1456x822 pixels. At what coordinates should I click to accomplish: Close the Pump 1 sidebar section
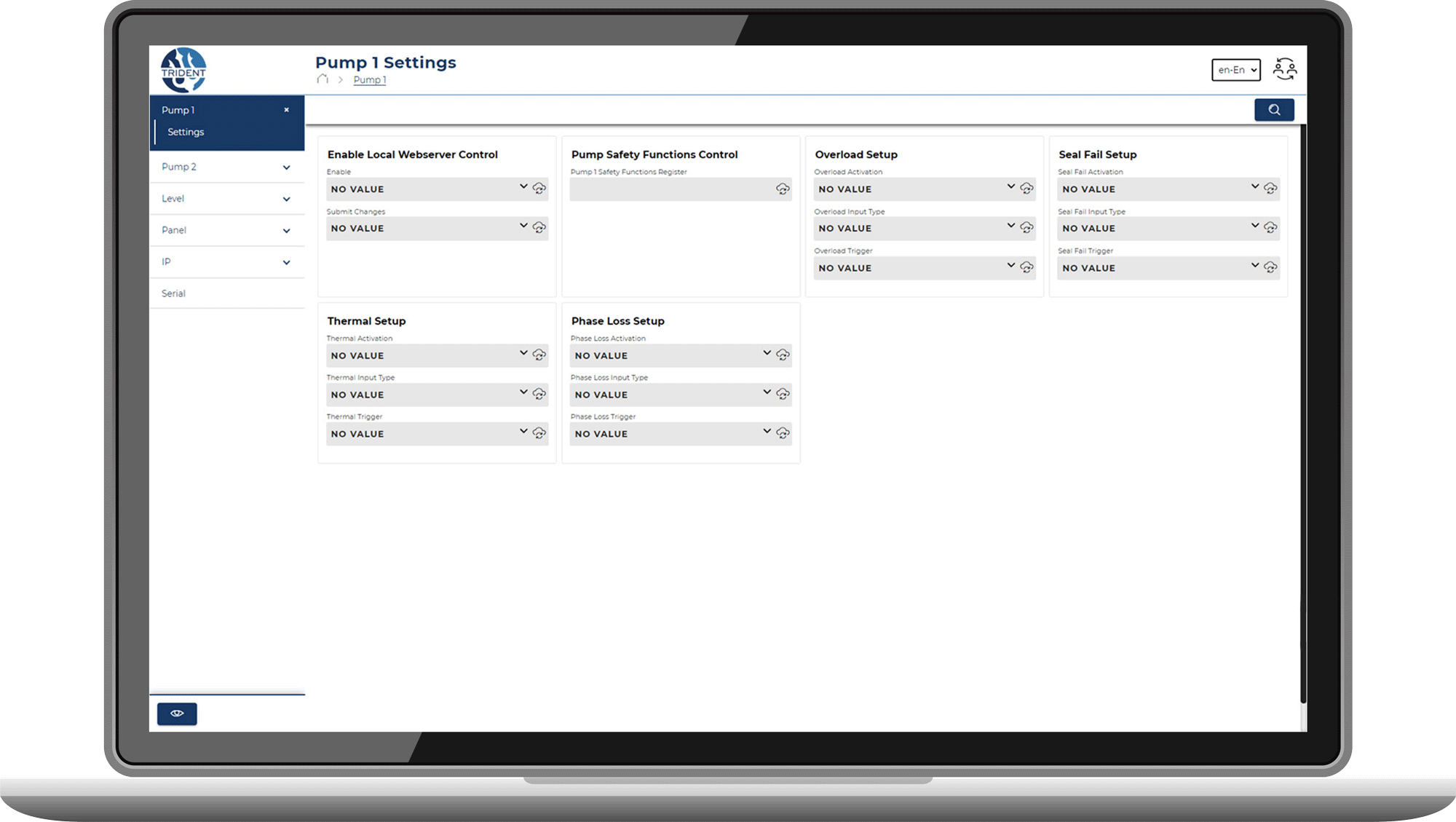[286, 110]
